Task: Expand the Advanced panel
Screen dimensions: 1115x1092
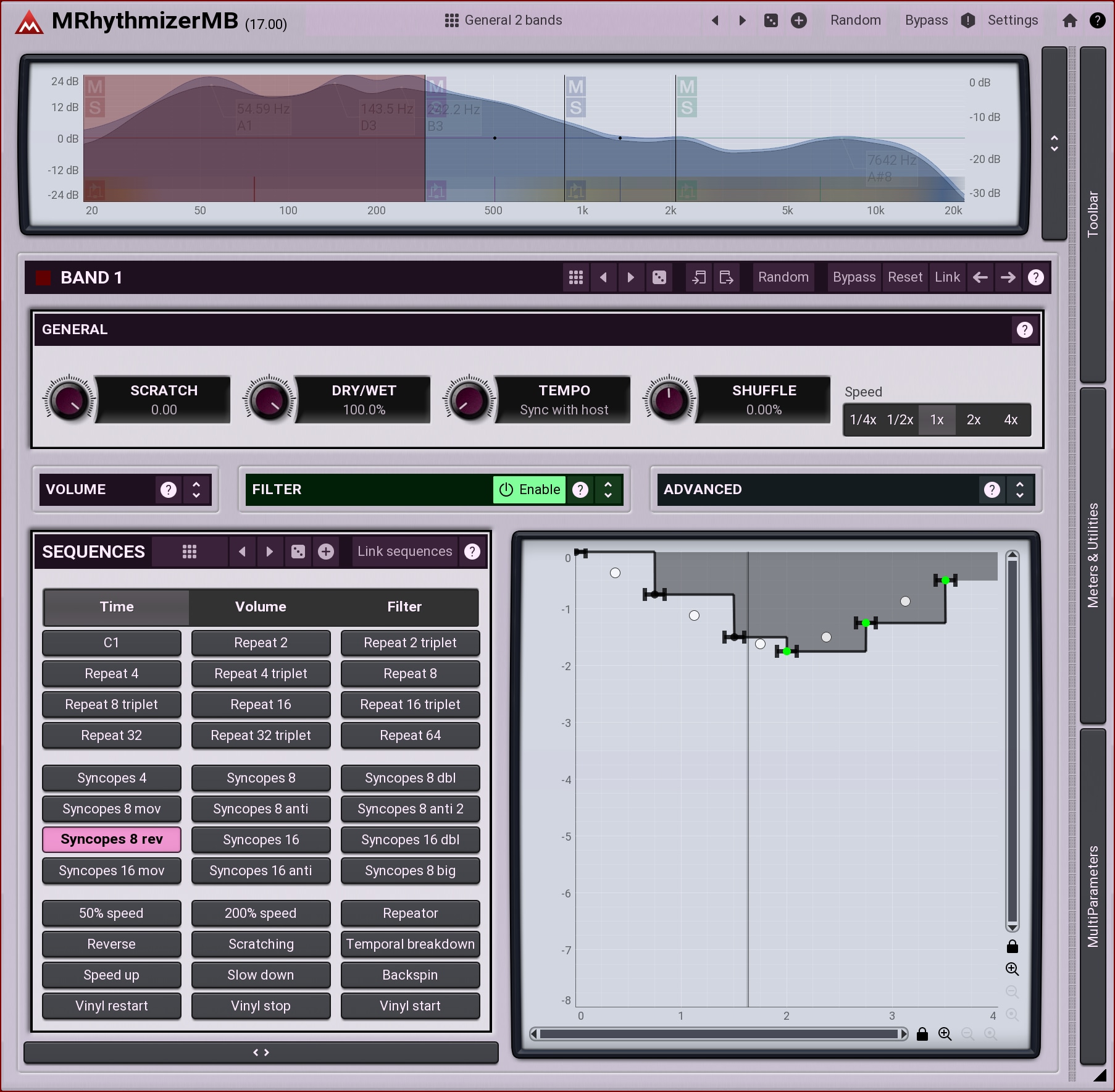Action: [x=1020, y=490]
